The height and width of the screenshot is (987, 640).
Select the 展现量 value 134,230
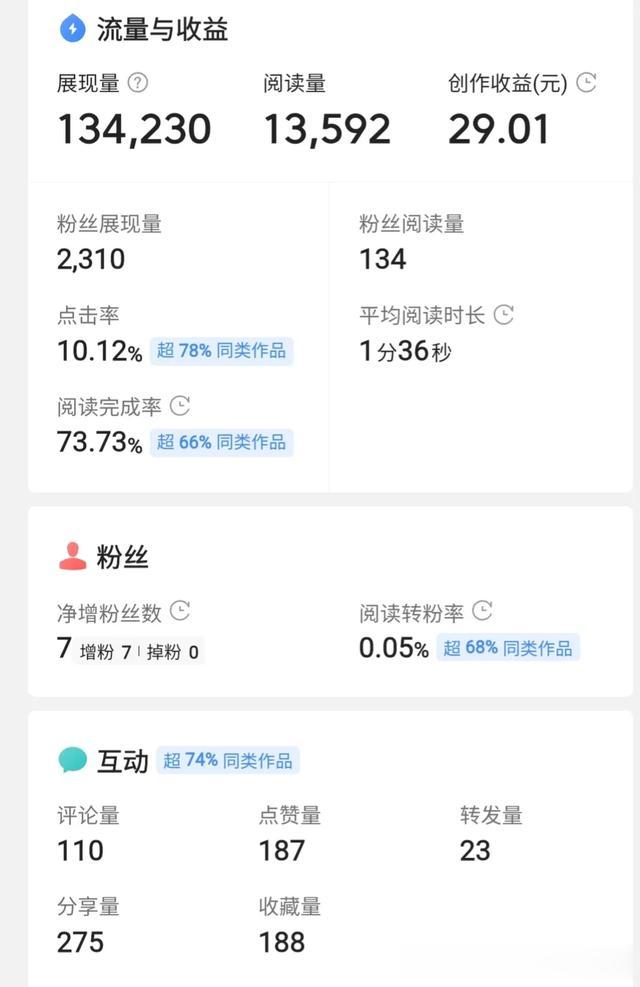coord(134,130)
